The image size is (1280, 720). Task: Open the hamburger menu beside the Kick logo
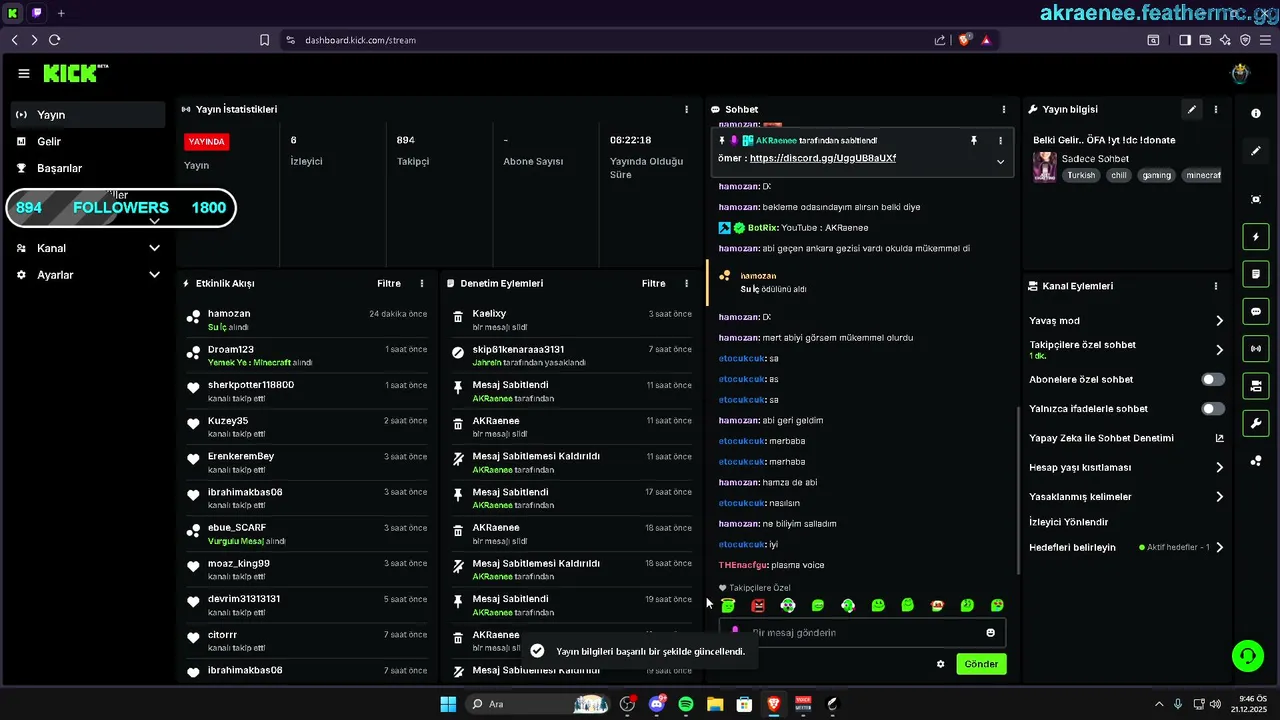click(24, 73)
